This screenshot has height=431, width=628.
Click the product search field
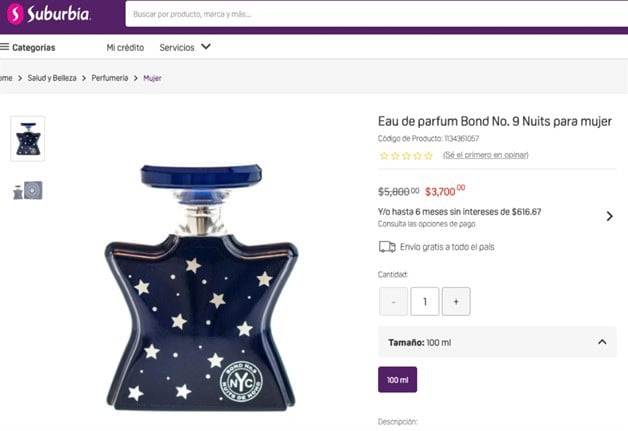(370, 14)
